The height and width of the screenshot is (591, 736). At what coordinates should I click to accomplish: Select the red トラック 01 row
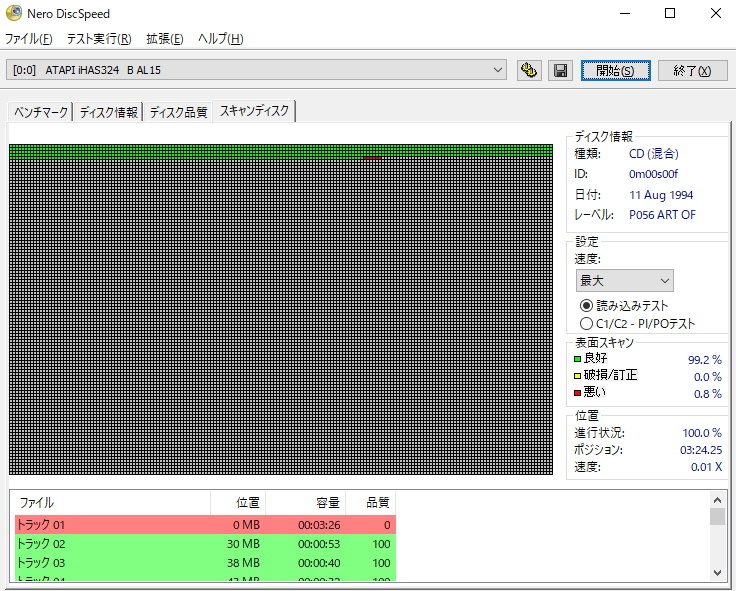click(205, 524)
